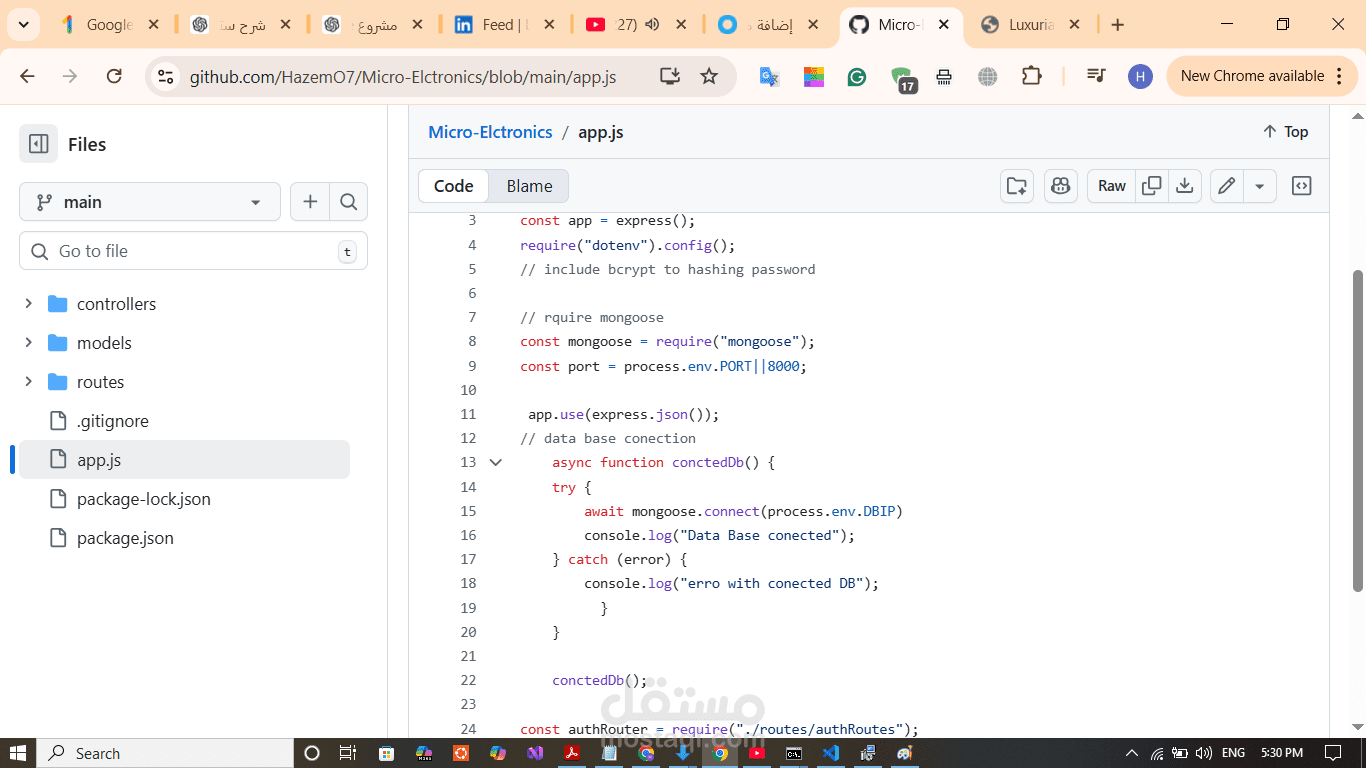The width and height of the screenshot is (1366, 768).
Task: Open the routes folder
Action: (100, 382)
